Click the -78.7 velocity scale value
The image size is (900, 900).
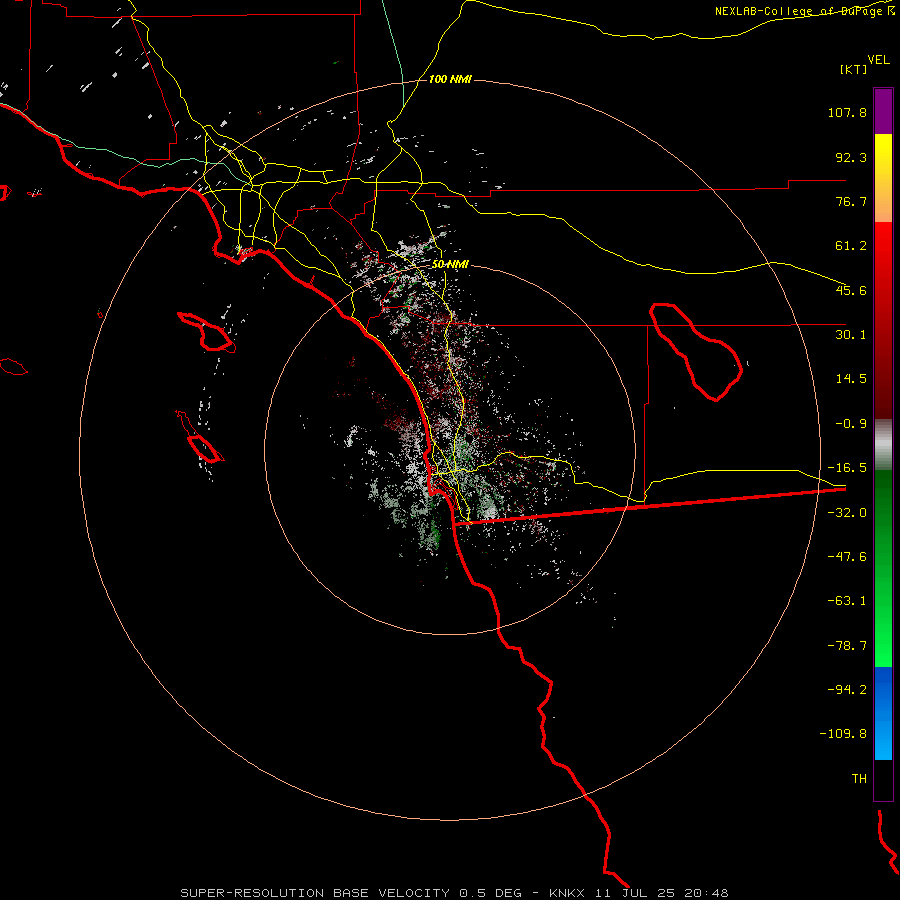point(847,646)
